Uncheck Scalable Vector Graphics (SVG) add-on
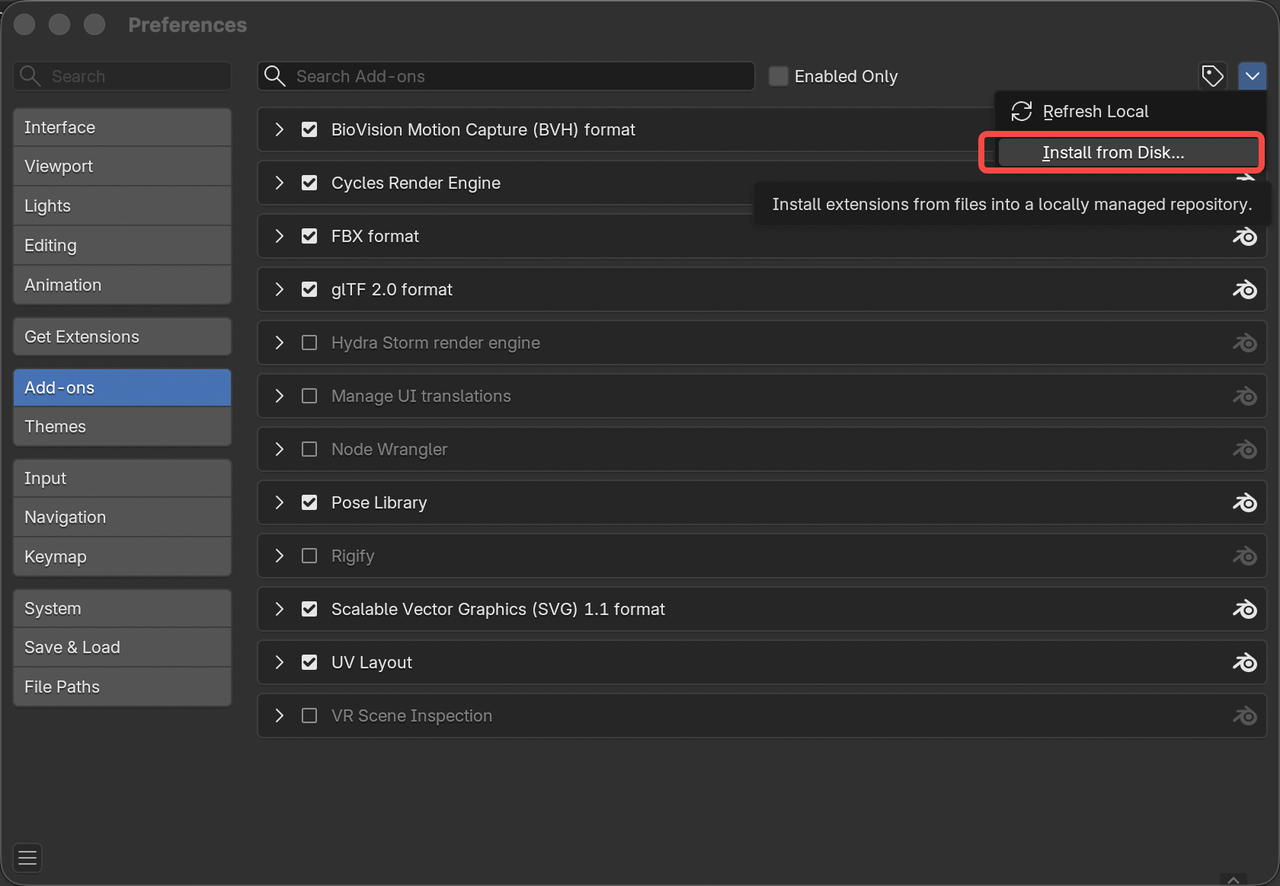The width and height of the screenshot is (1280, 886). pos(309,609)
